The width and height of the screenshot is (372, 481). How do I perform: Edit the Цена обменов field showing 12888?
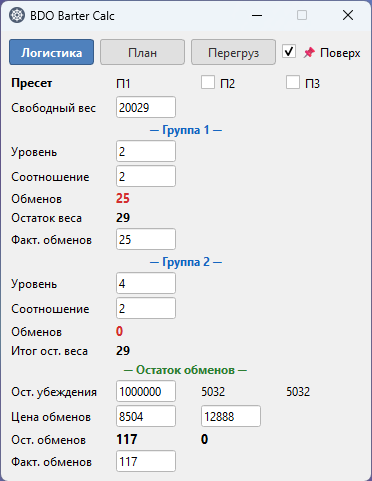[231, 416]
